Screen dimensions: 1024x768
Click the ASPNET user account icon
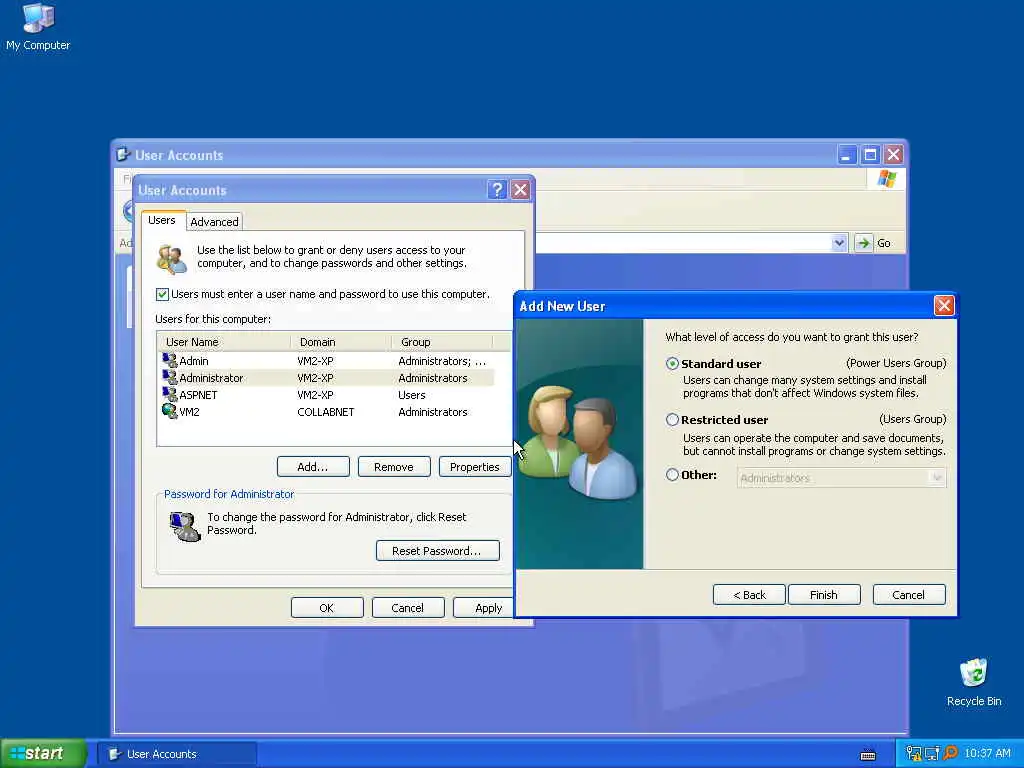tap(170, 394)
